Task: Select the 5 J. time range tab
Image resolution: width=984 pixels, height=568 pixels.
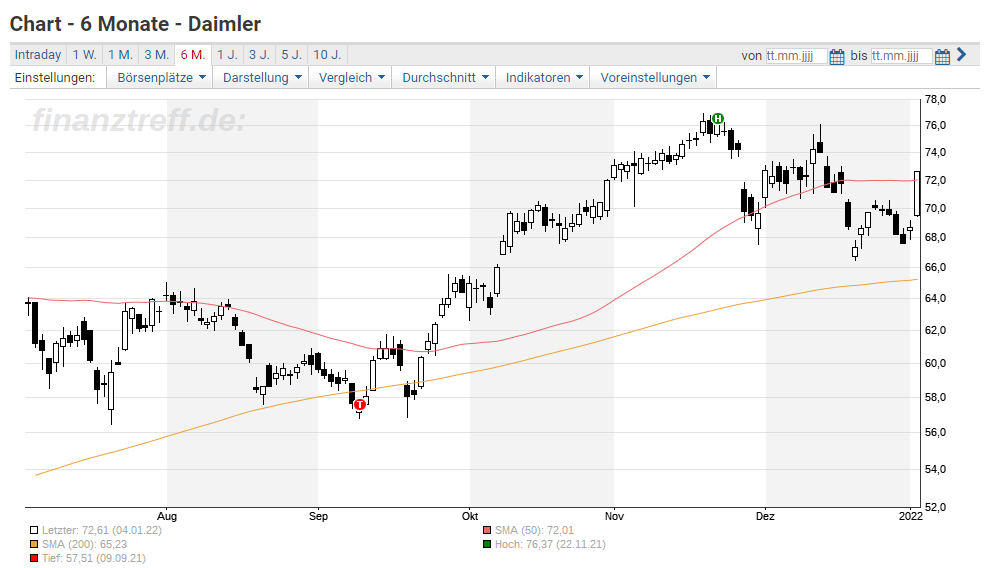Action: [292, 55]
